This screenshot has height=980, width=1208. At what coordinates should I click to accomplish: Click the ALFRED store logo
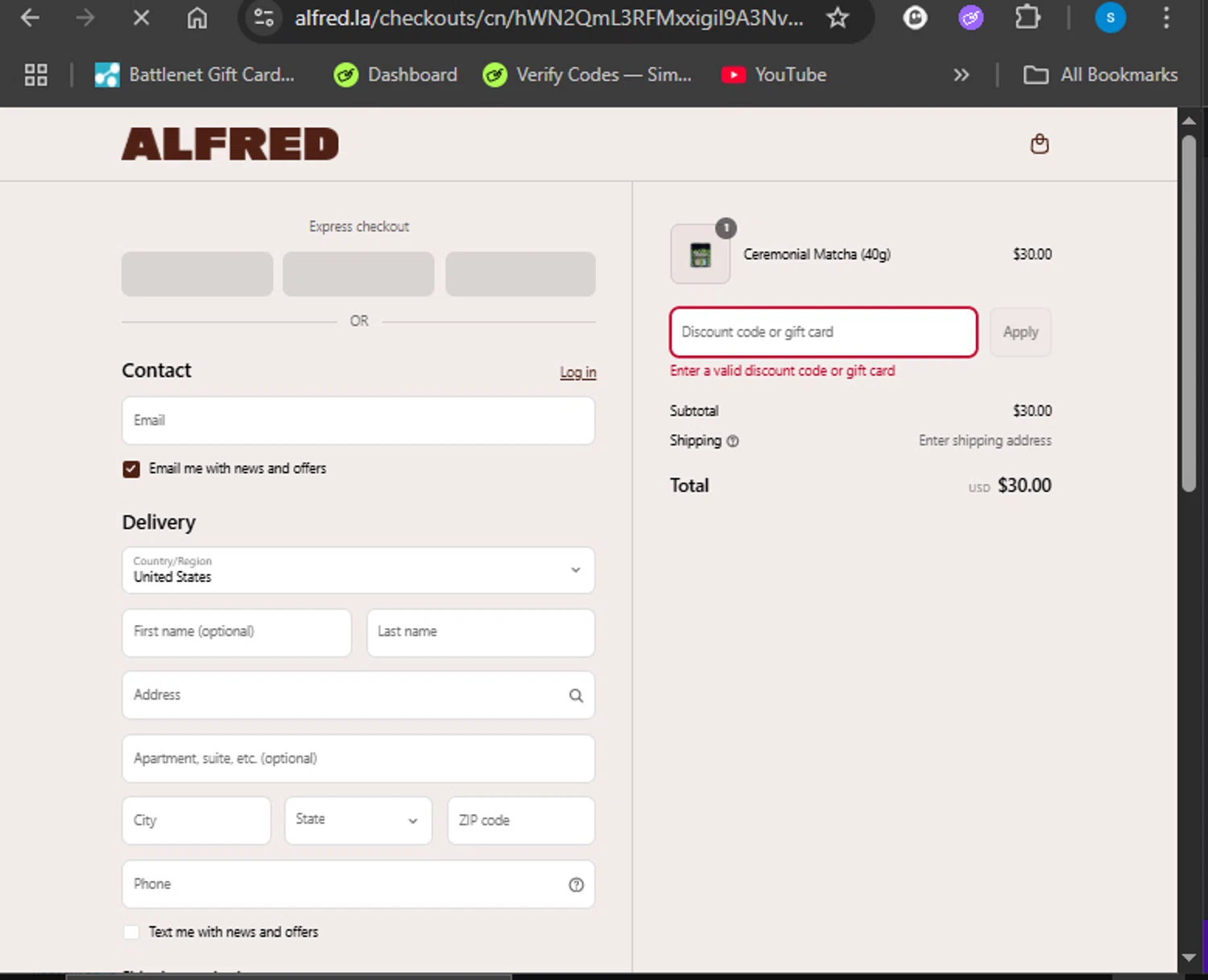click(x=230, y=144)
